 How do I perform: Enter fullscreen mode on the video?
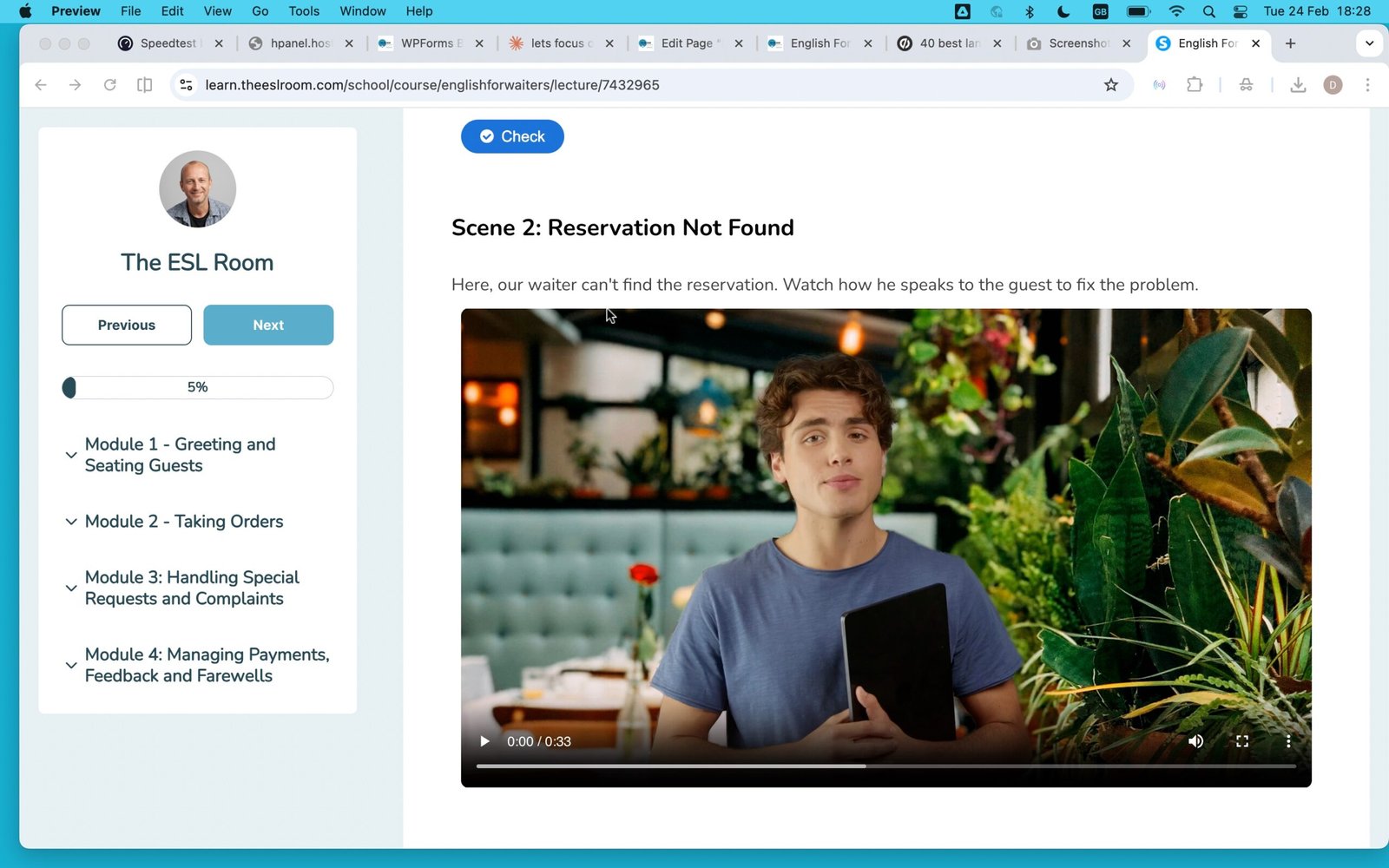(1242, 741)
